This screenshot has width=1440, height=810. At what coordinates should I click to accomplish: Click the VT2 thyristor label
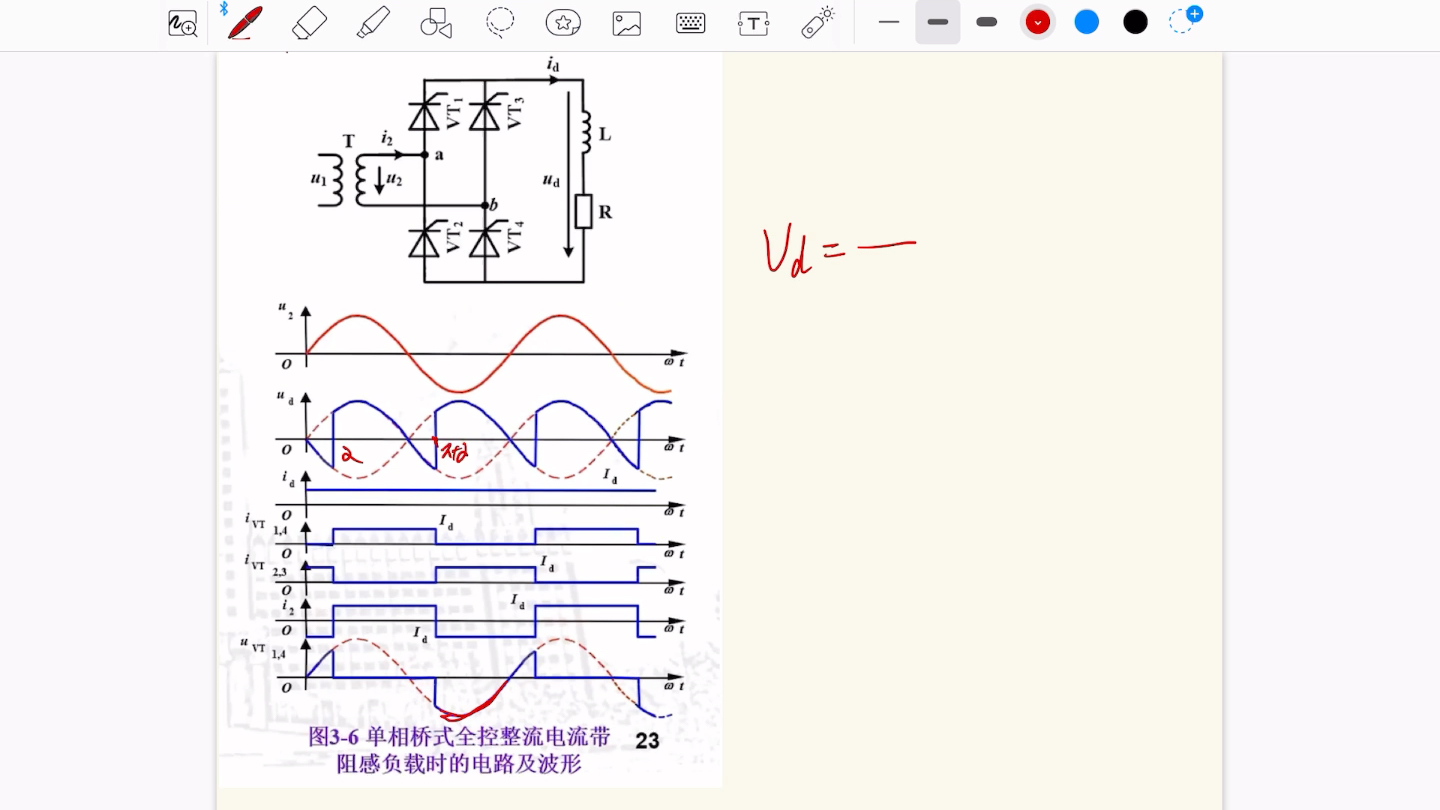point(456,237)
